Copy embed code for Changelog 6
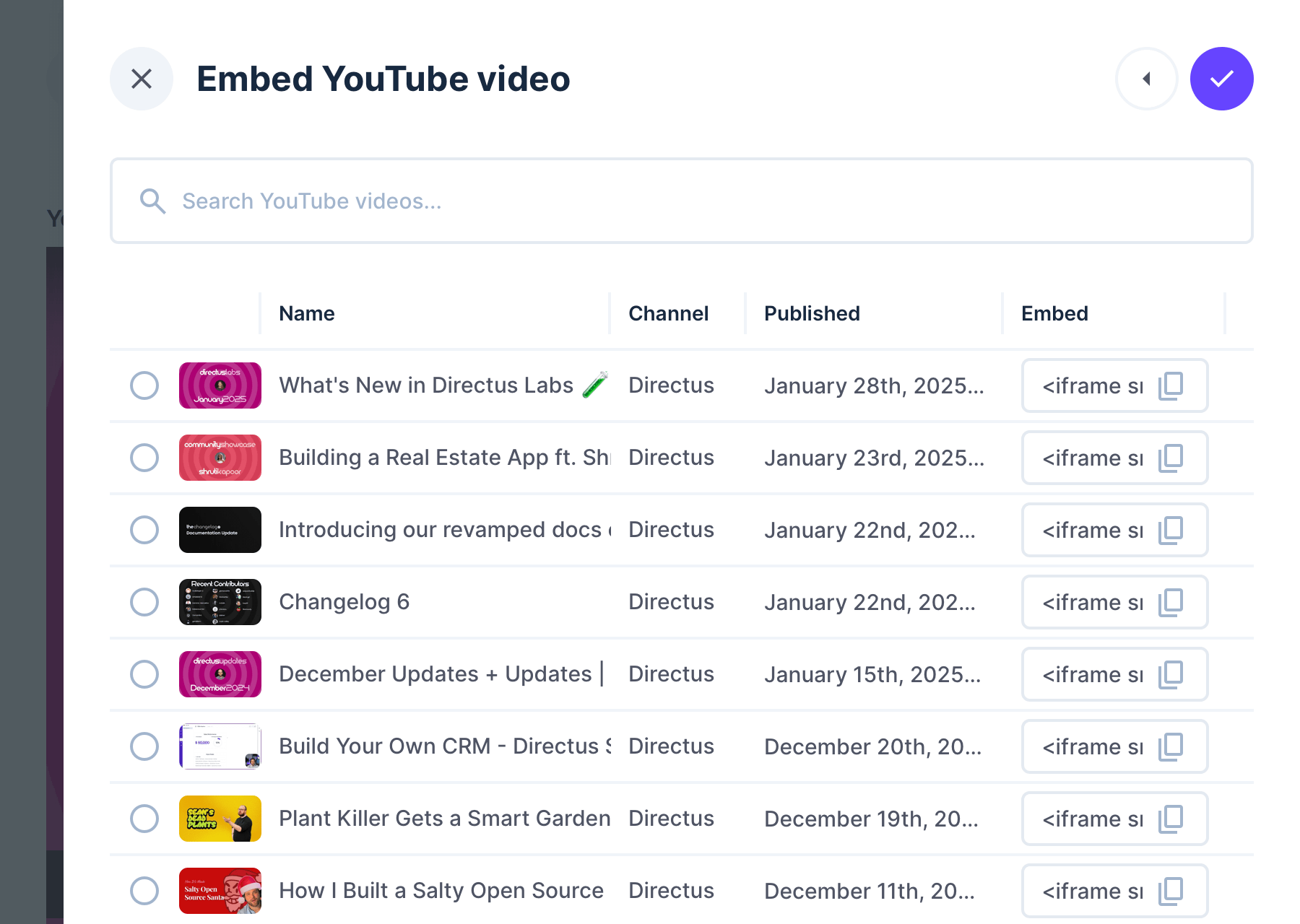Viewport: 1300px width, 924px height. coord(1171,602)
